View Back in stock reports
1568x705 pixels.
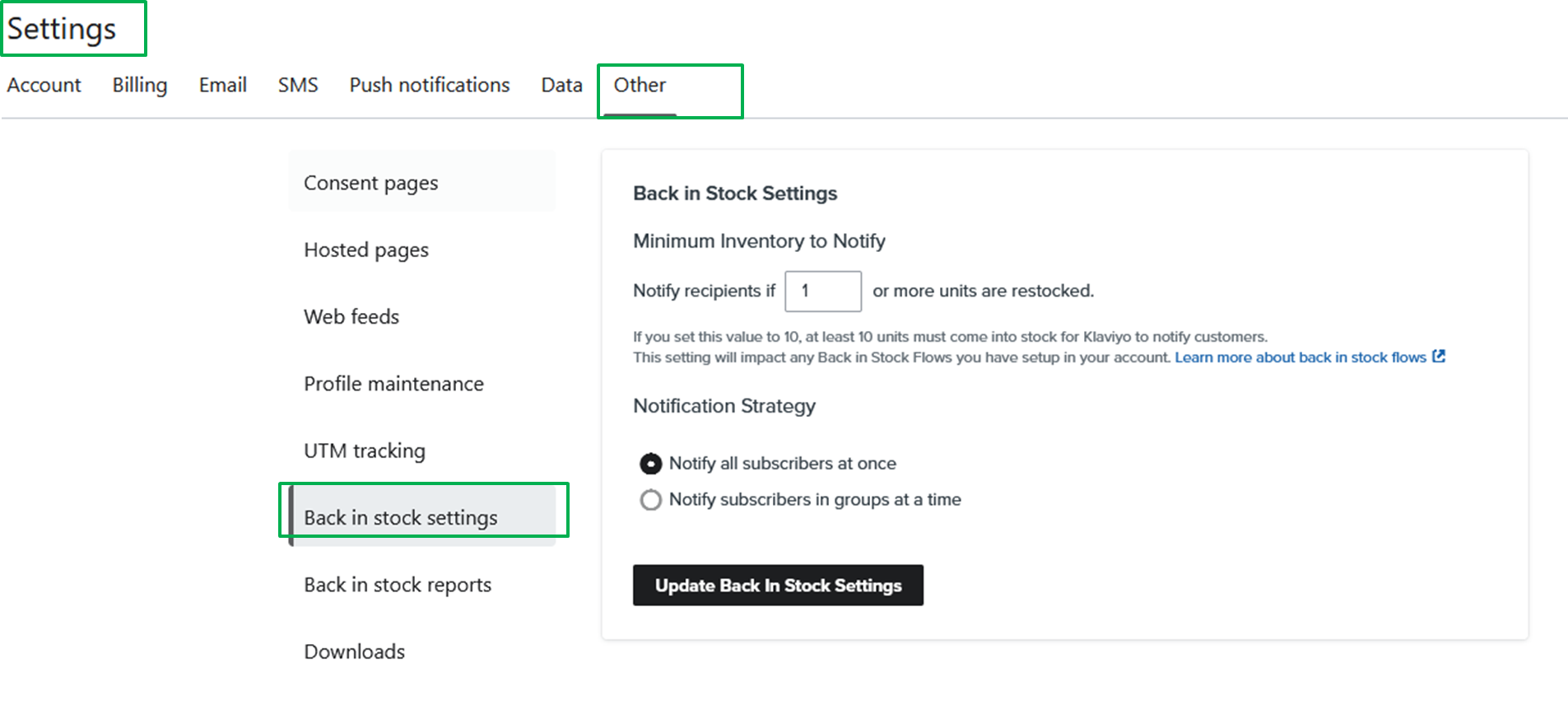click(x=398, y=585)
